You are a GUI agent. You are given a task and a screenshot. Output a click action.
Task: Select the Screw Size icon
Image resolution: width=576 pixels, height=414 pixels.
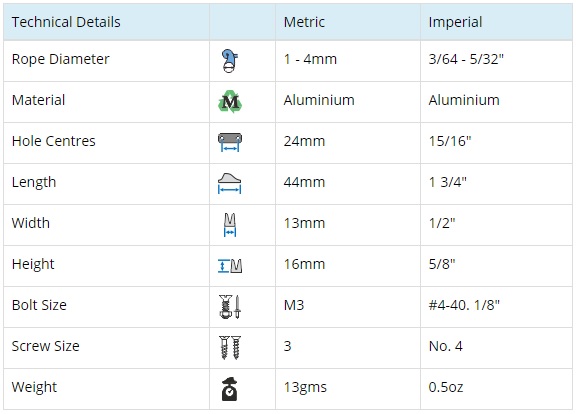point(230,347)
